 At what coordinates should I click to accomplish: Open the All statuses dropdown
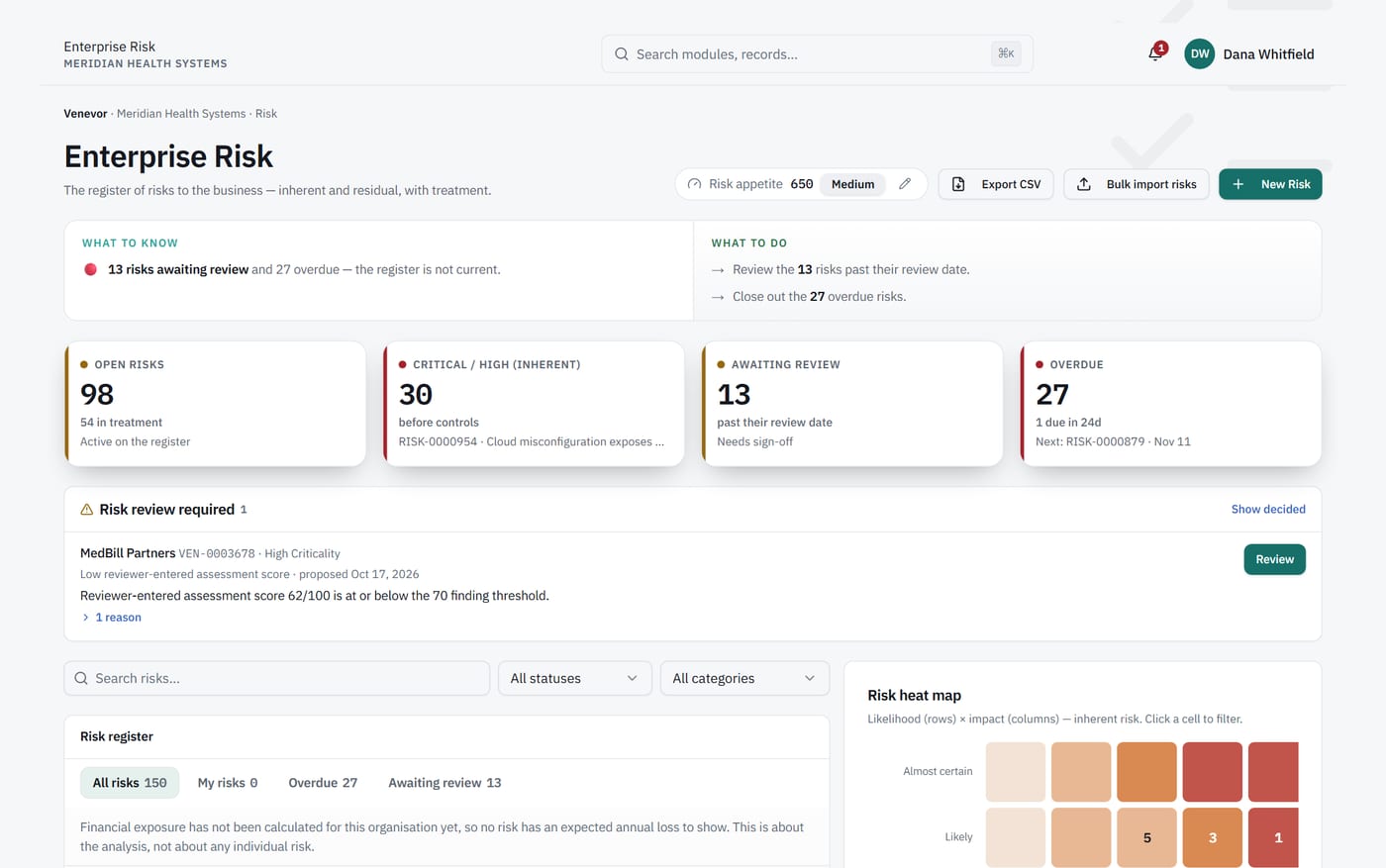click(x=574, y=678)
